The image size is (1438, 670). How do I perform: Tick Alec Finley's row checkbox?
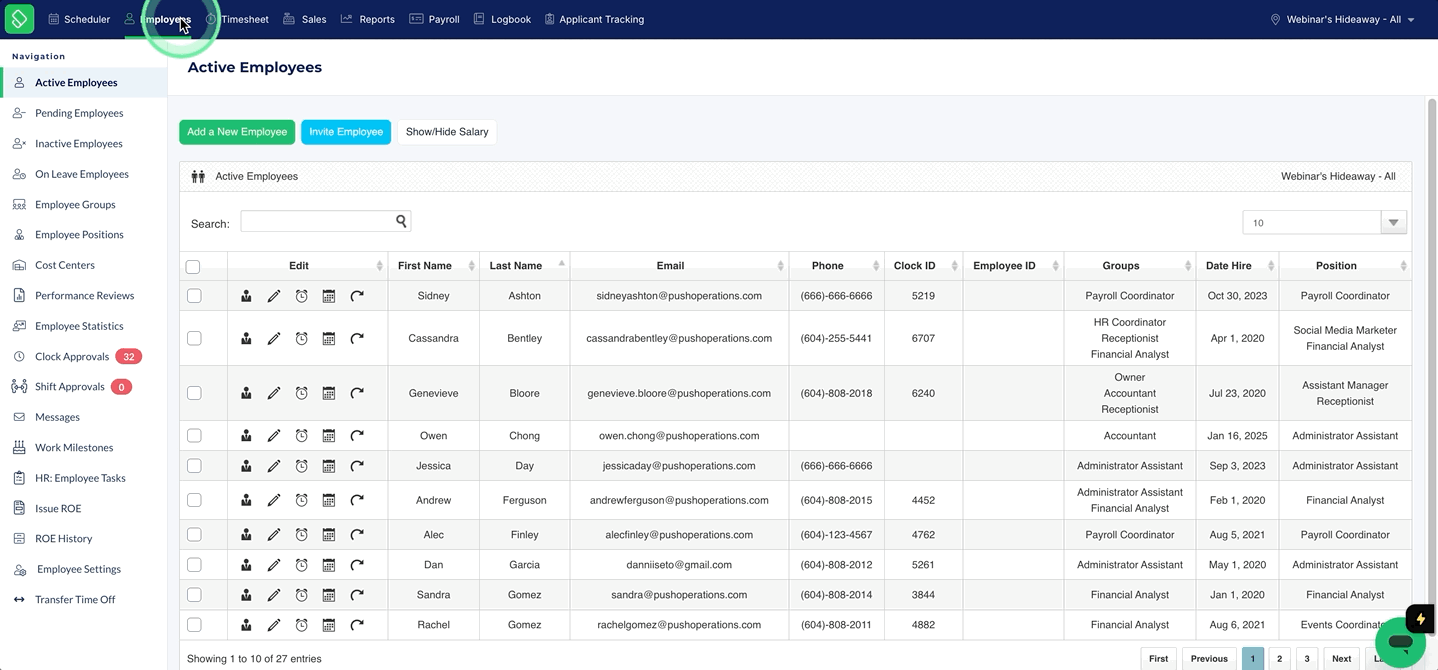[194, 535]
